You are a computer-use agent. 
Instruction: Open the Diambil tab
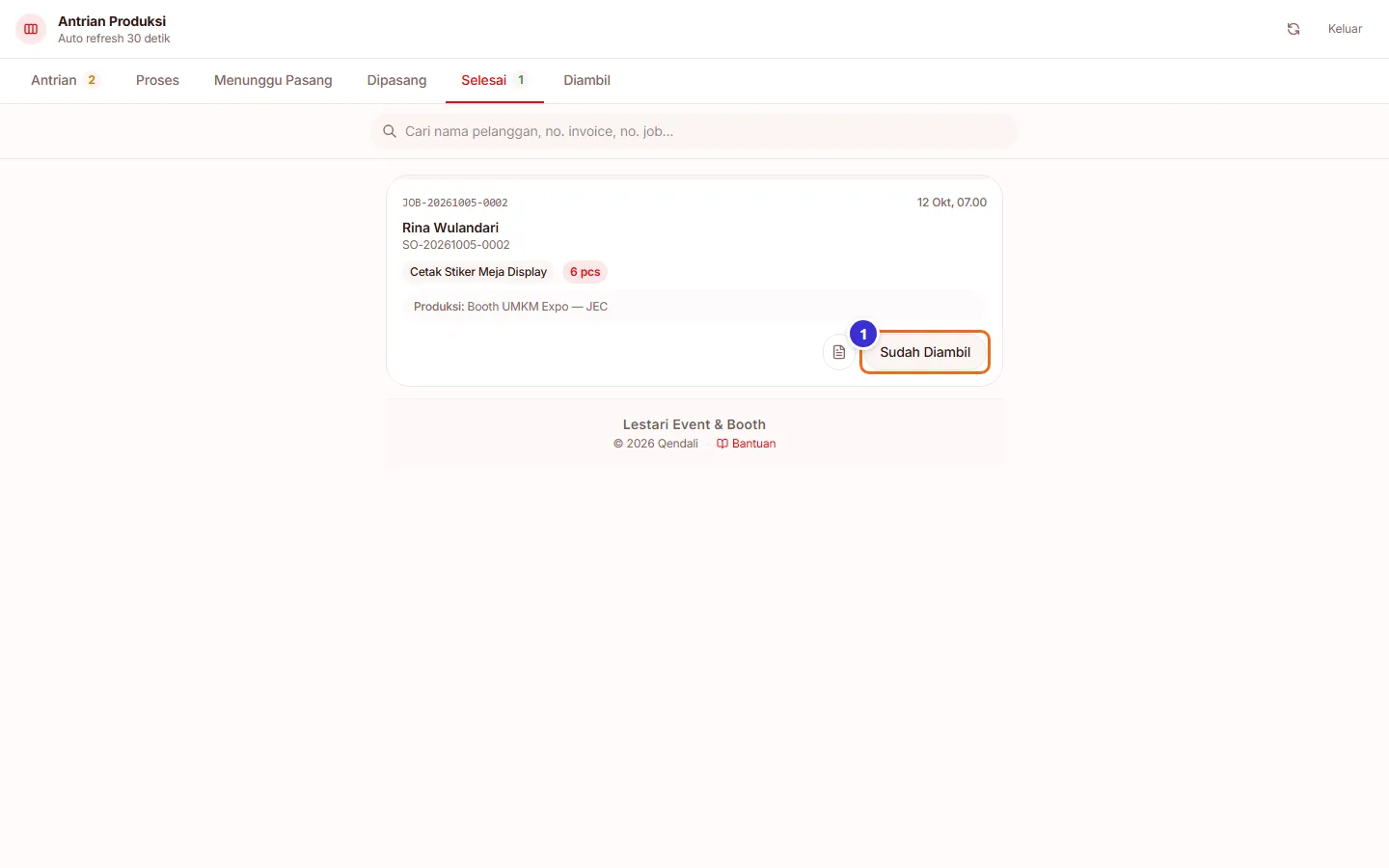pyautogui.click(x=586, y=80)
